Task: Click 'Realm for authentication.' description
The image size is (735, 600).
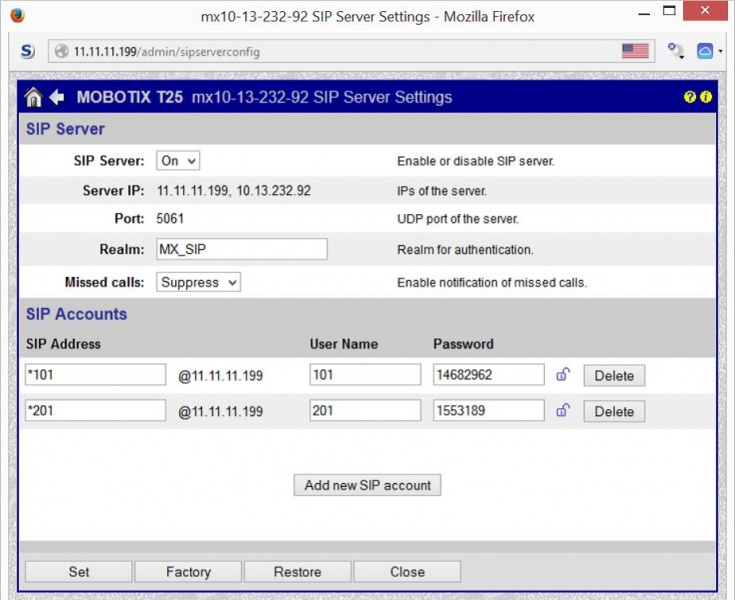Action: click(465, 249)
